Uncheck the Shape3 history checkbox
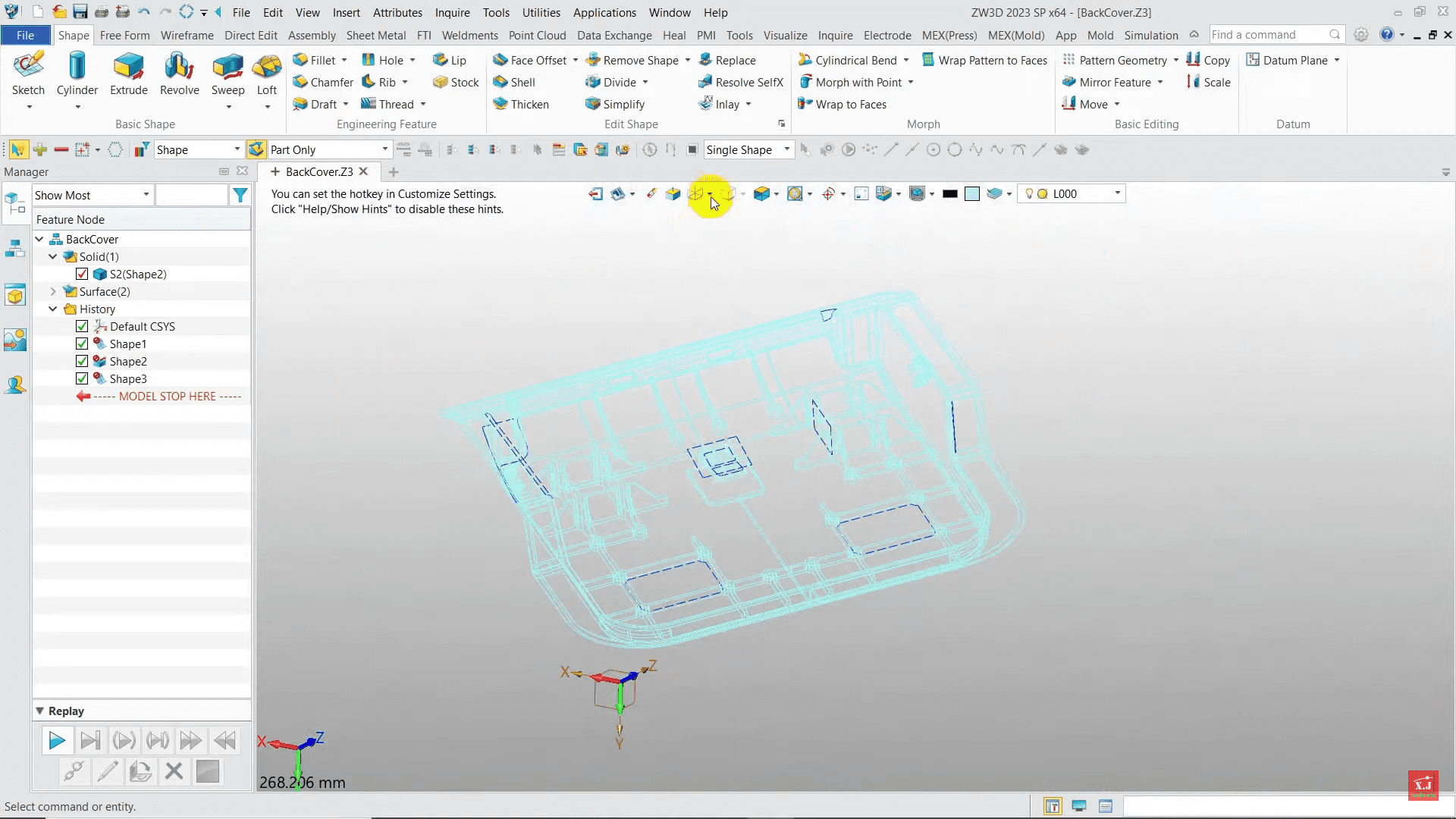 (x=82, y=379)
